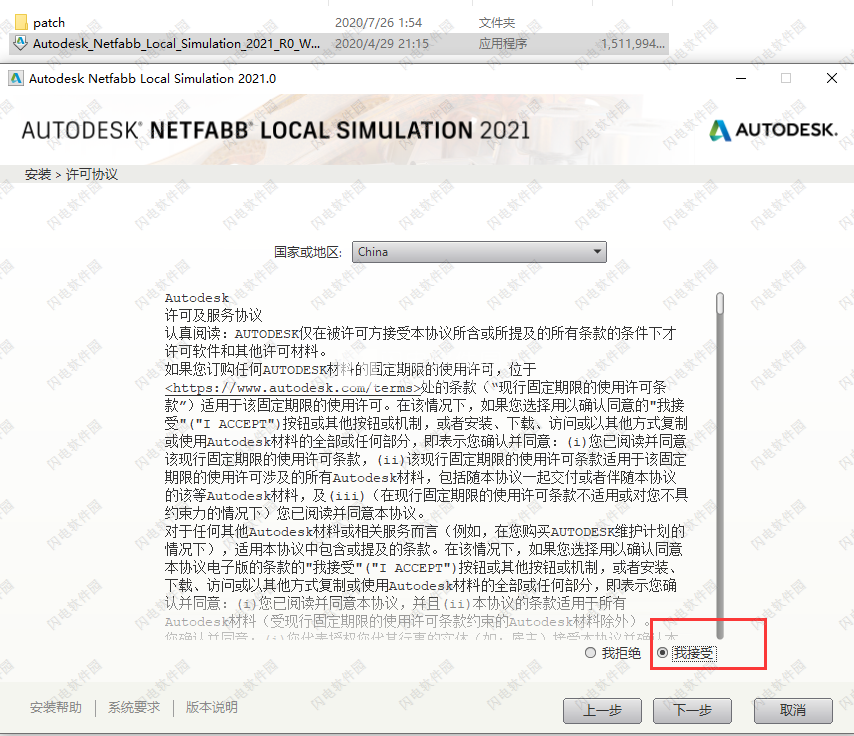This screenshot has height=736, width=854.
Task: Click the 下一步 (Next) button
Action: coord(692,710)
